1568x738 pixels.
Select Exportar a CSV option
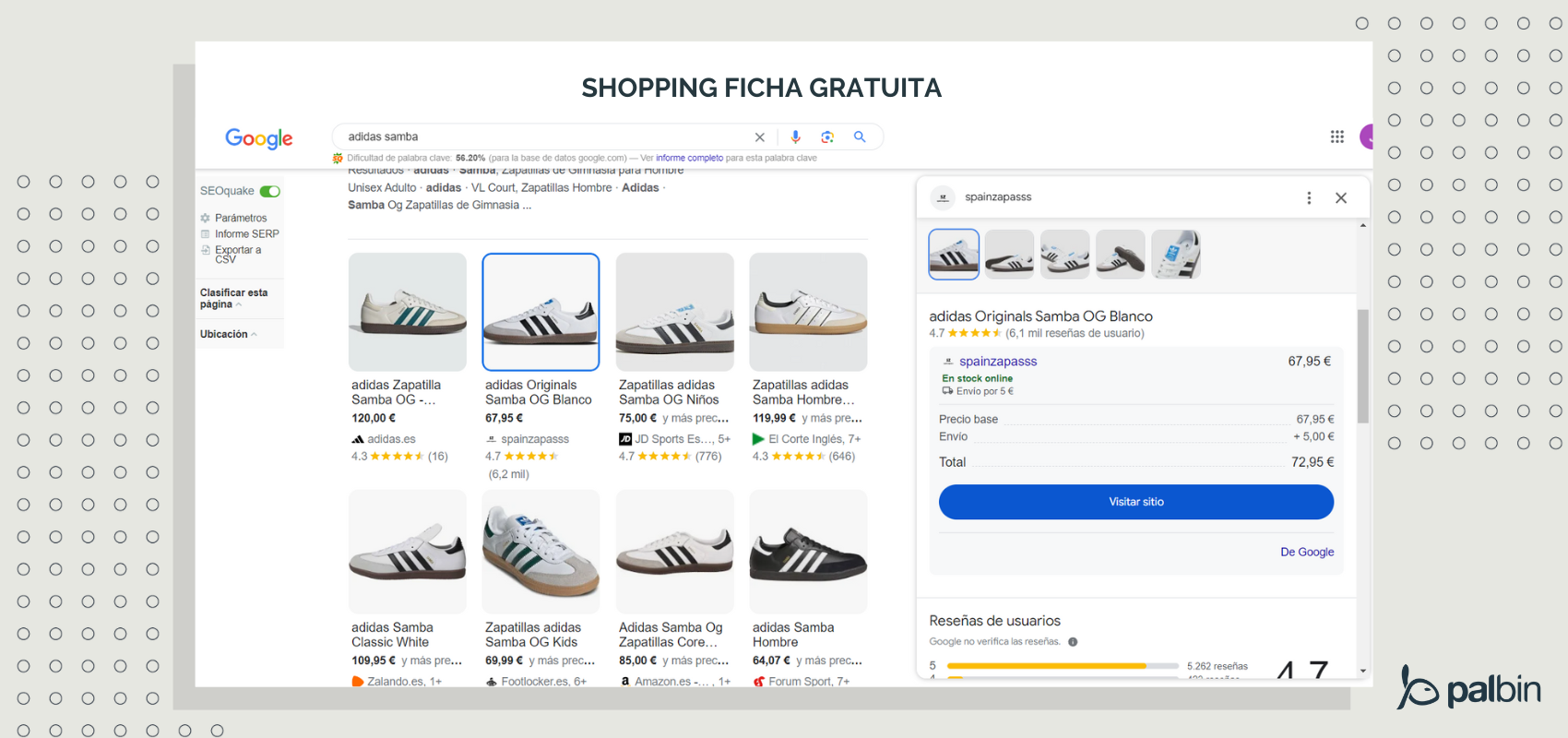click(x=238, y=255)
